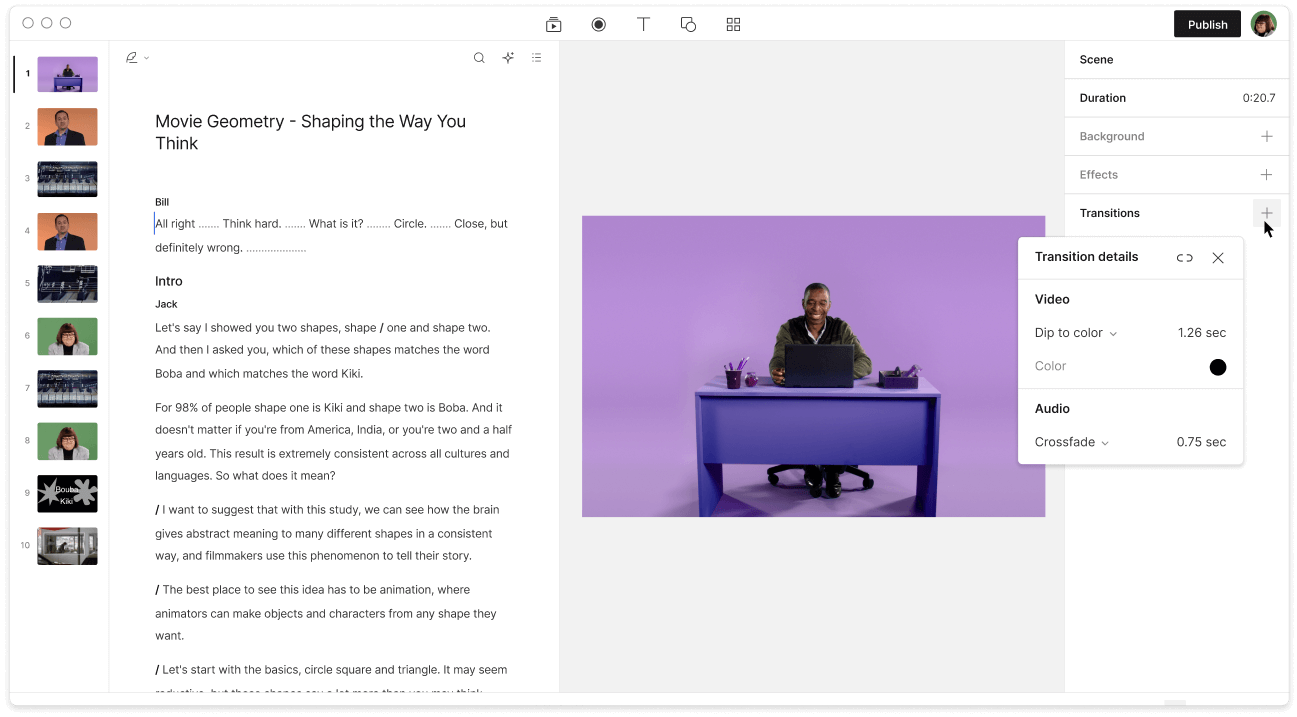The width and height of the screenshot is (1297, 717).
Task: Click paragraph starting 'For 98% of people'
Action: point(334,442)
